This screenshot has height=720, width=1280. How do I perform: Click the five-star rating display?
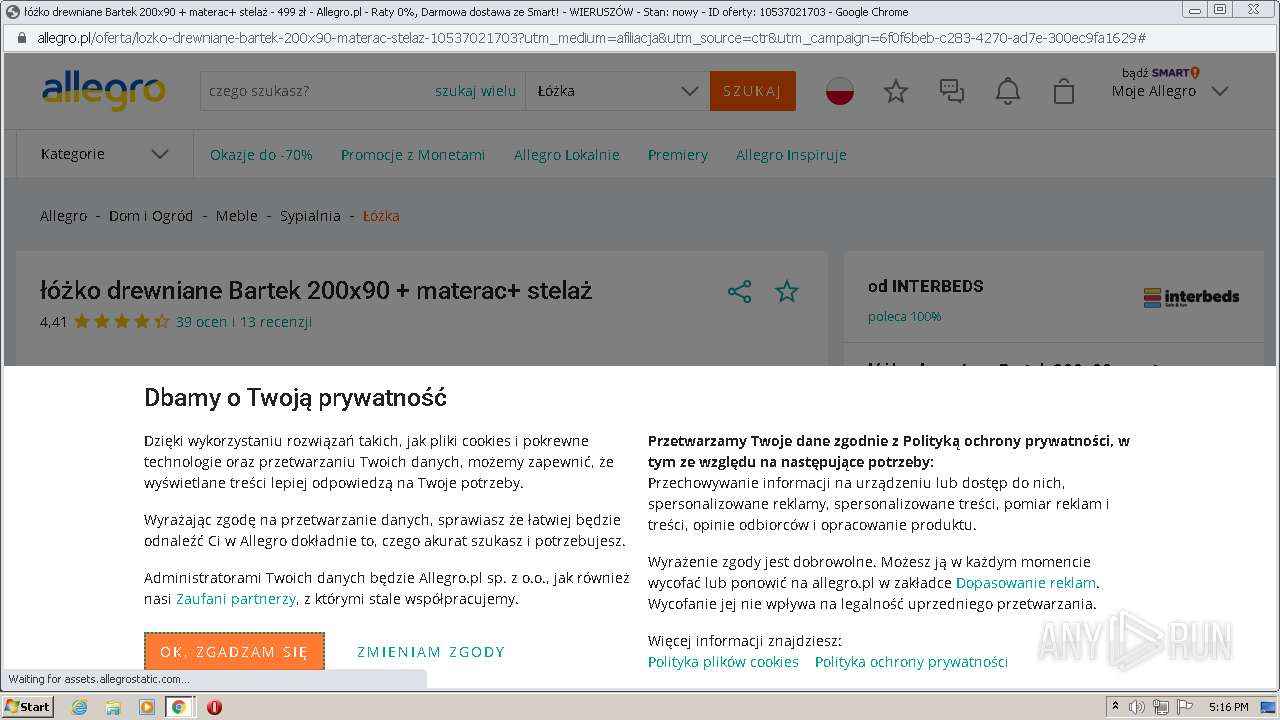122,322
